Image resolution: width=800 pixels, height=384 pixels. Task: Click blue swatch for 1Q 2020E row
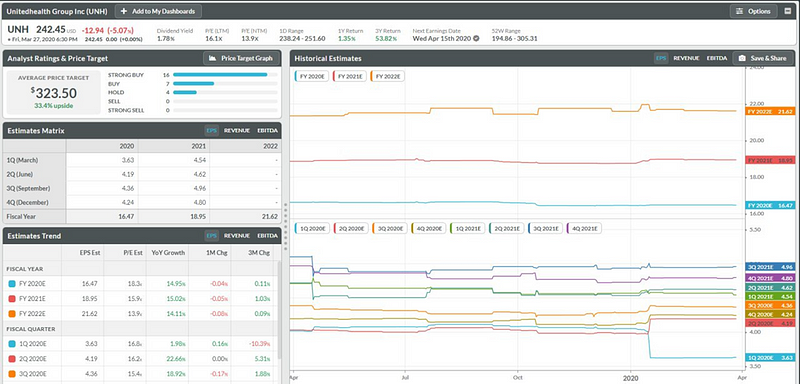(12, 344)
